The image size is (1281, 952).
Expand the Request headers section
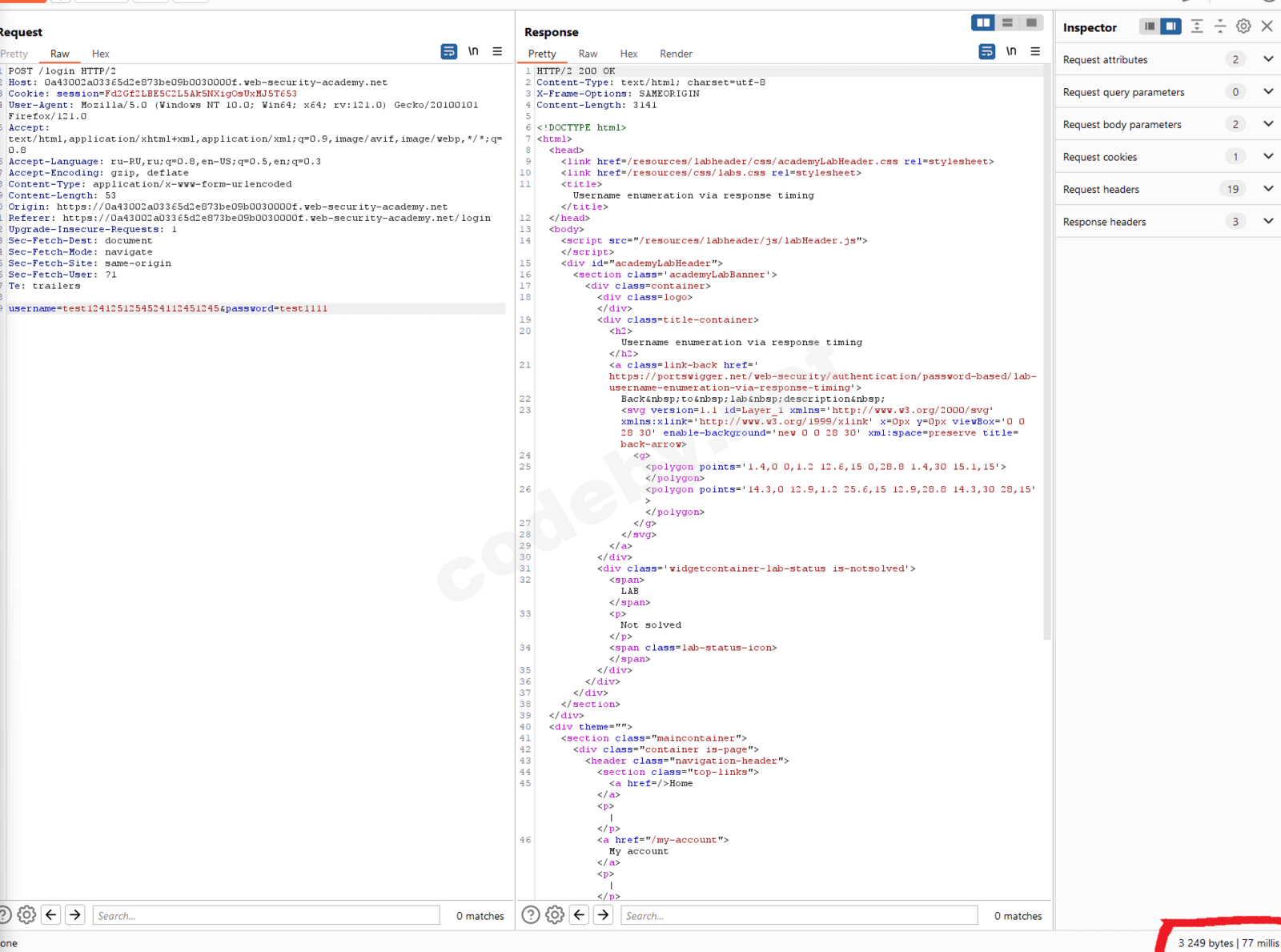1268,189
